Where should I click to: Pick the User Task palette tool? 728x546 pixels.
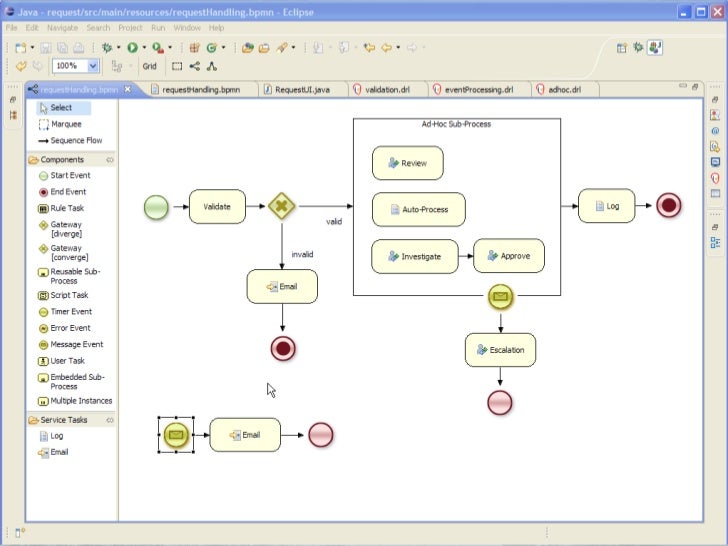(x=61, y=361)
